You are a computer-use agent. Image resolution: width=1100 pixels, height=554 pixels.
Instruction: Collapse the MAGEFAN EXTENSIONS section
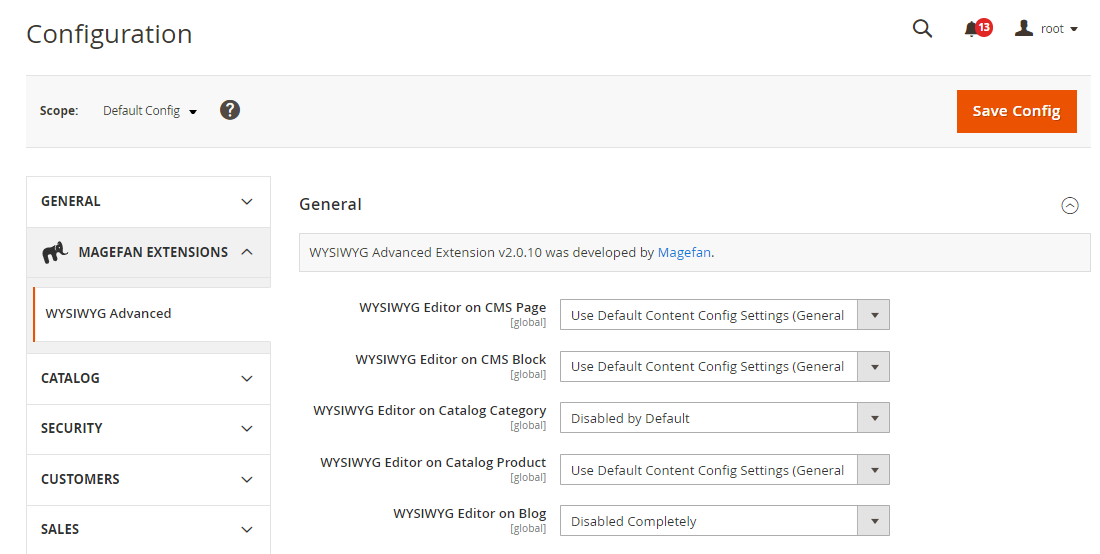[x=148, y=252]
